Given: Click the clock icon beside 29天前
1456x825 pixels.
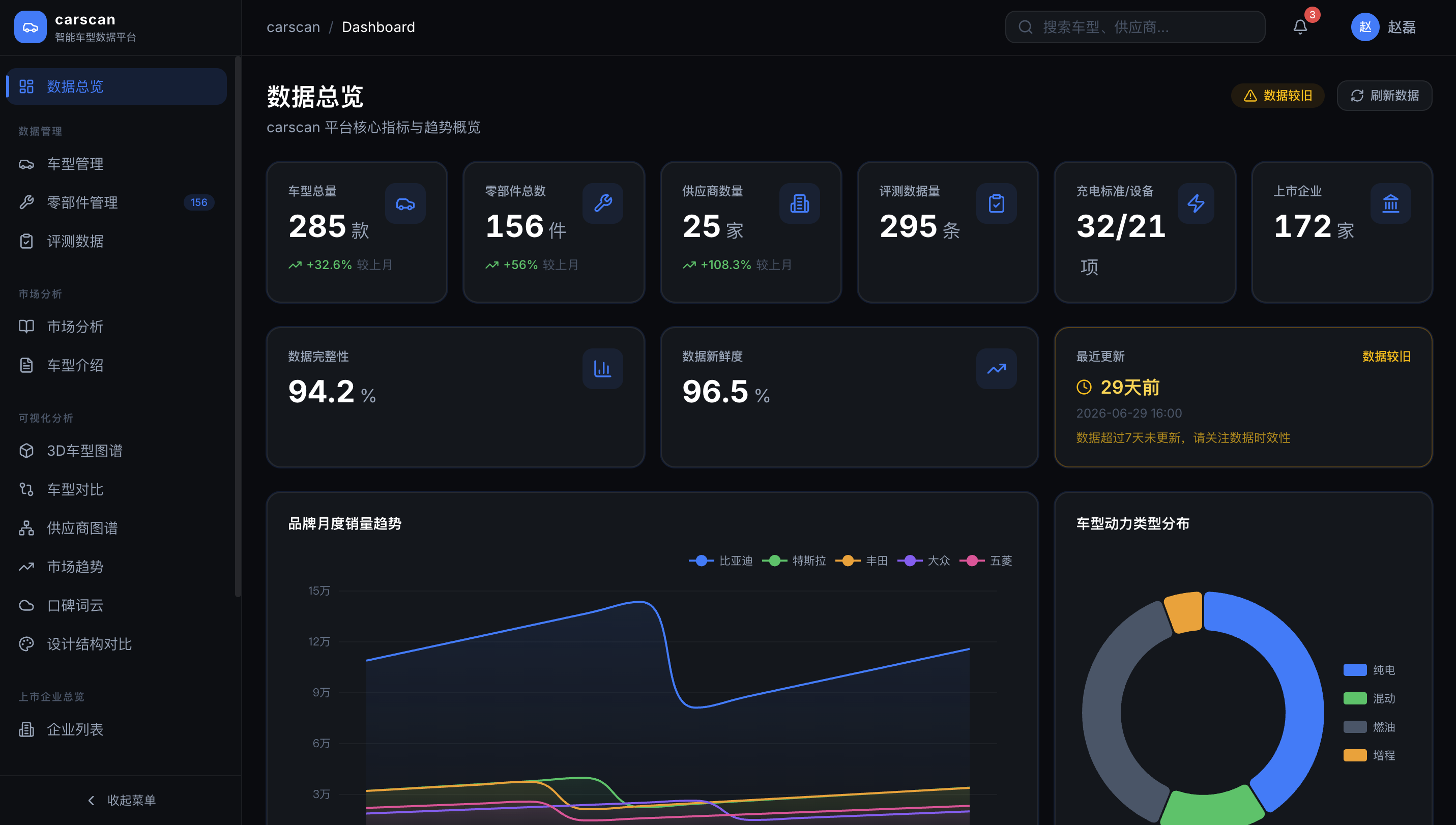Looking at the screenshot, I should [1084, 387].
